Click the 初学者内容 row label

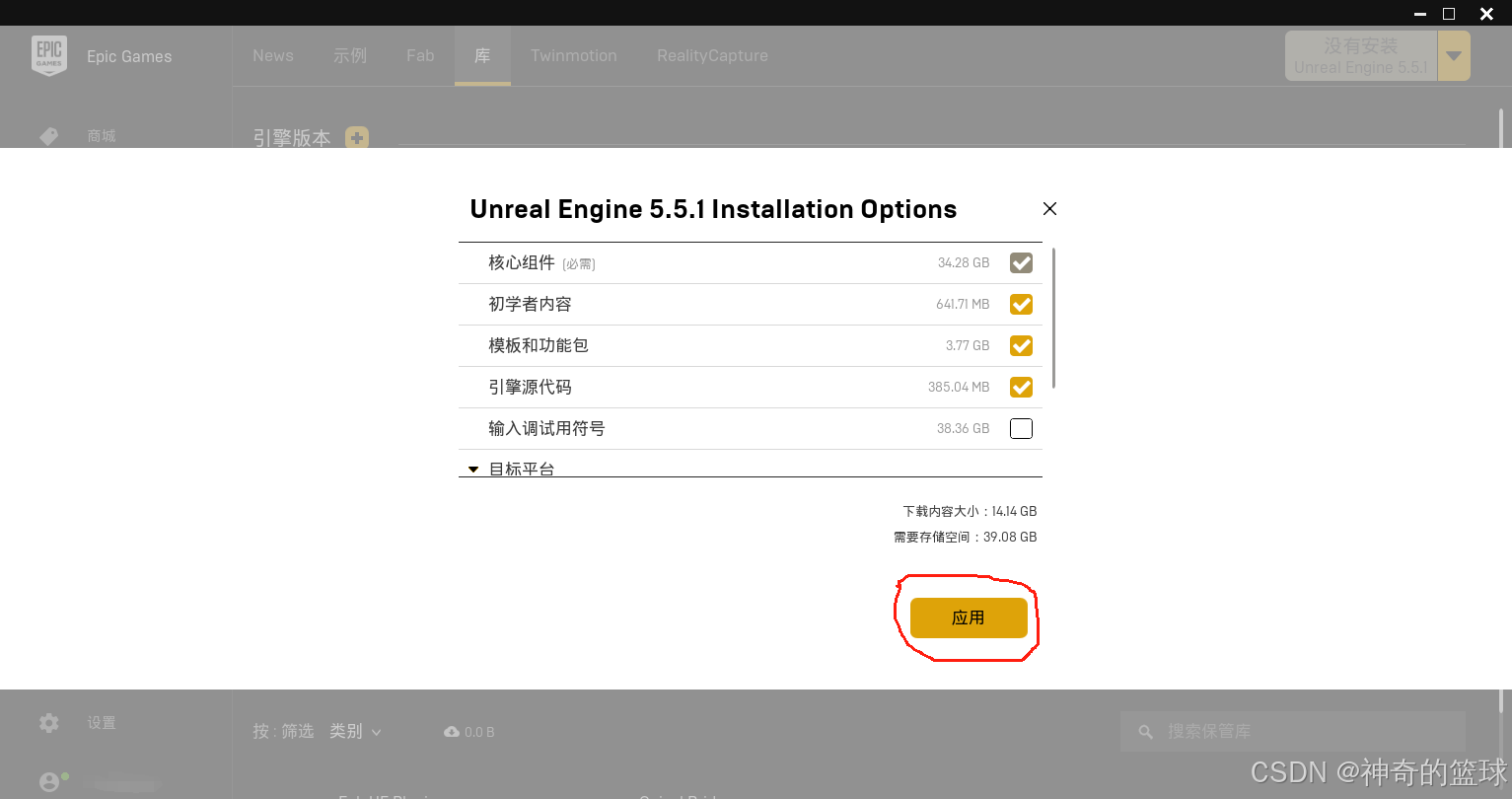pos(531,304)
